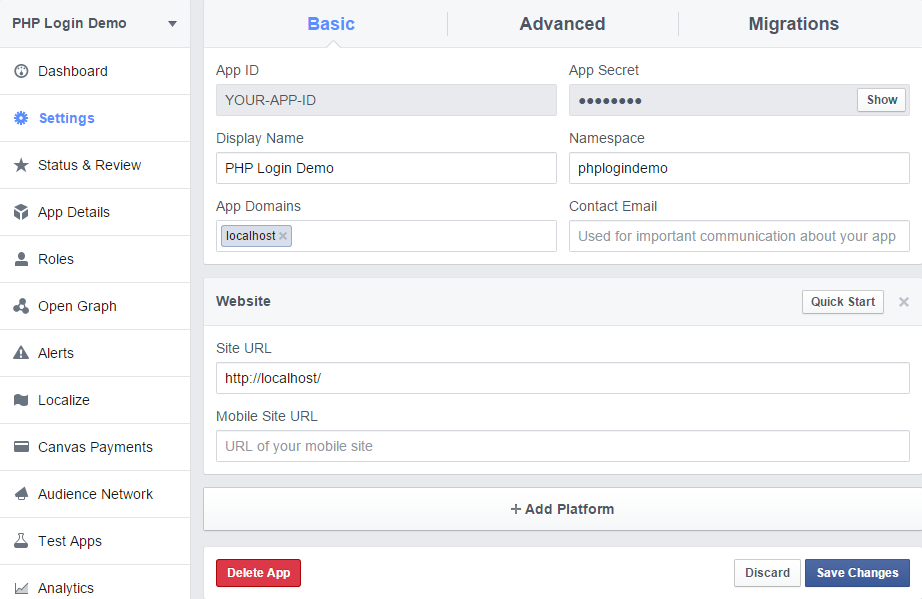Show the App Secret
Viewport: 922px width, 599px height.
tap(881, 100)
